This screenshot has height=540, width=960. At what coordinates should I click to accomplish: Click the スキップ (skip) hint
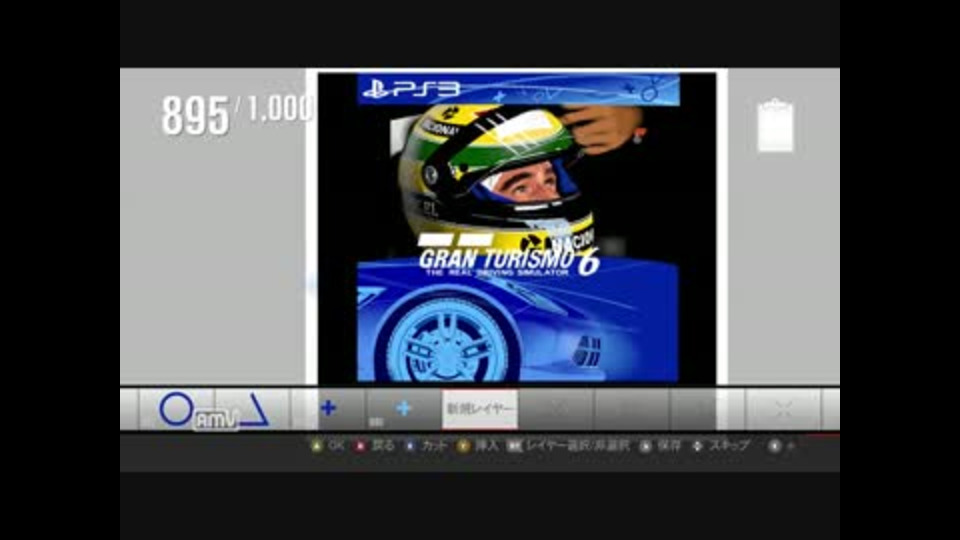coord(729,446)
